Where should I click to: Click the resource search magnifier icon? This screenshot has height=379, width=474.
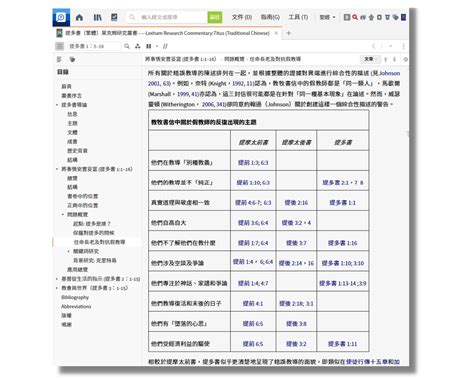coord(127,46)
